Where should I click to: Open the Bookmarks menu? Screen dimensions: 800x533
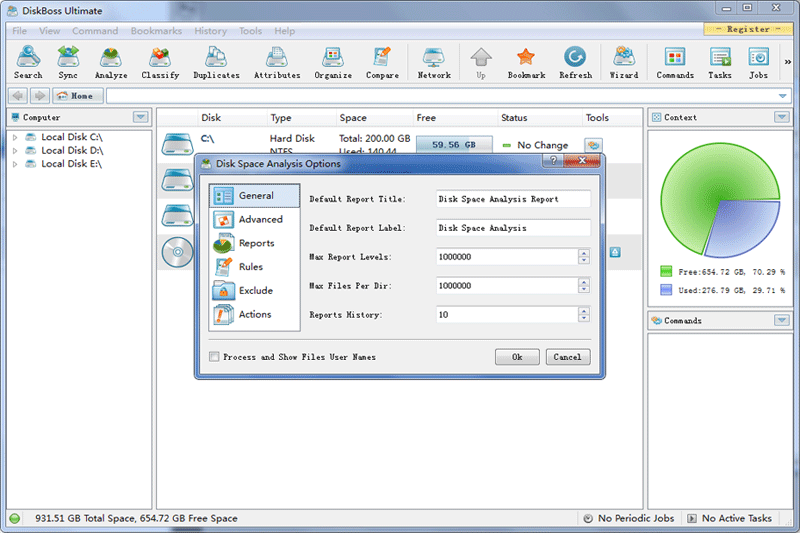point(156,31)
